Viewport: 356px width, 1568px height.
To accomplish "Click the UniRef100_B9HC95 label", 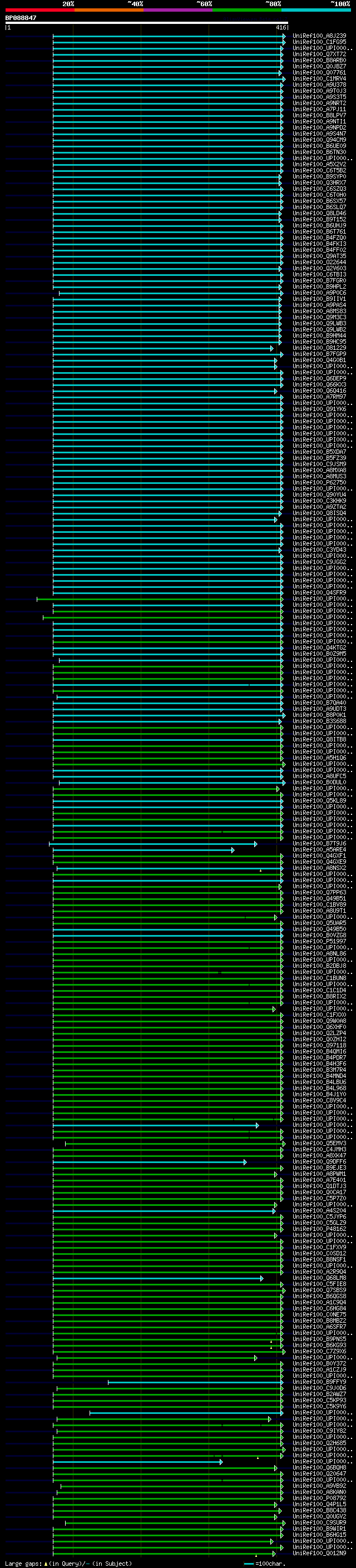I will [x=319, y=342].
